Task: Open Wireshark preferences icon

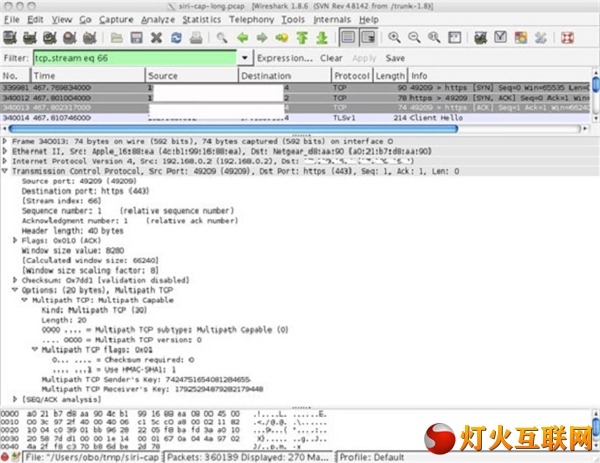Action: pyautogui.click(x=540, y=37)
